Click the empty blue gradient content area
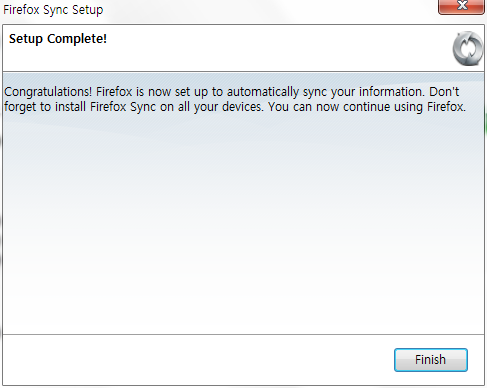Screen dimensions: 487x388 tap(243, 220)
